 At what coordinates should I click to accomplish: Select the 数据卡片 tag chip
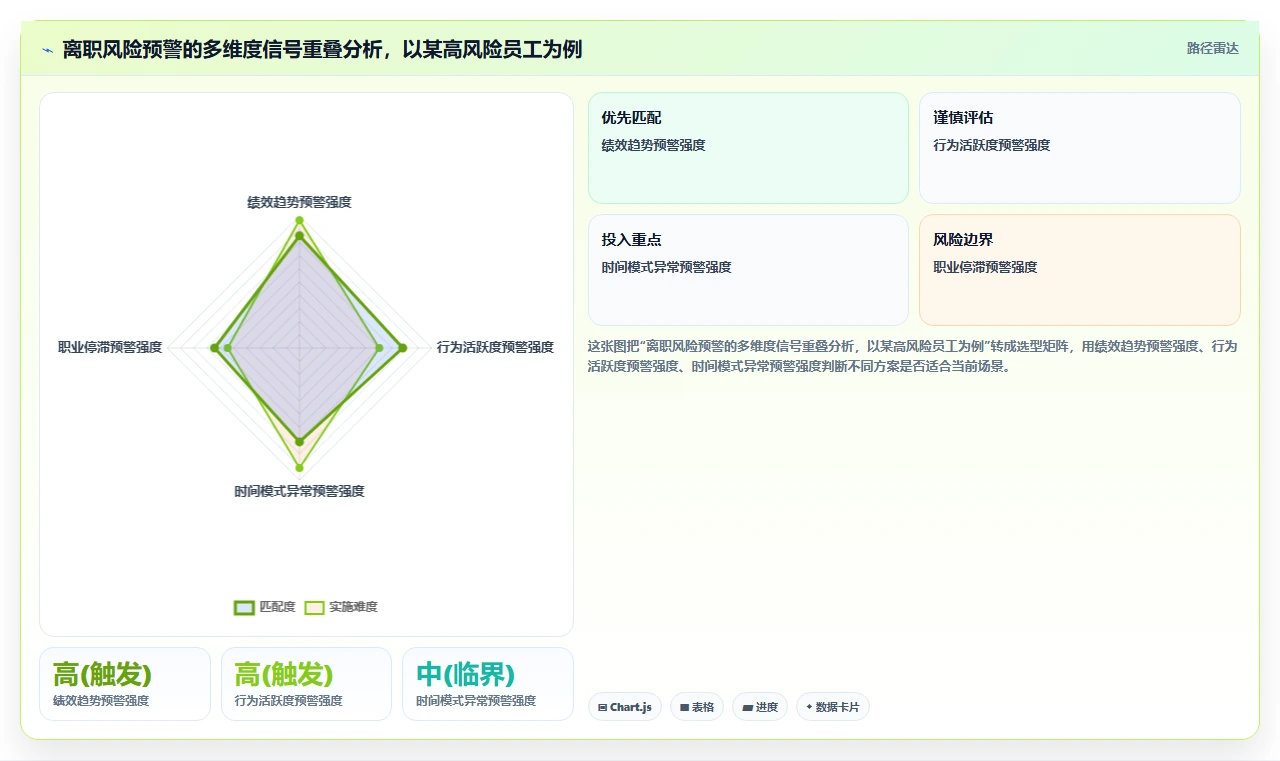833,707
